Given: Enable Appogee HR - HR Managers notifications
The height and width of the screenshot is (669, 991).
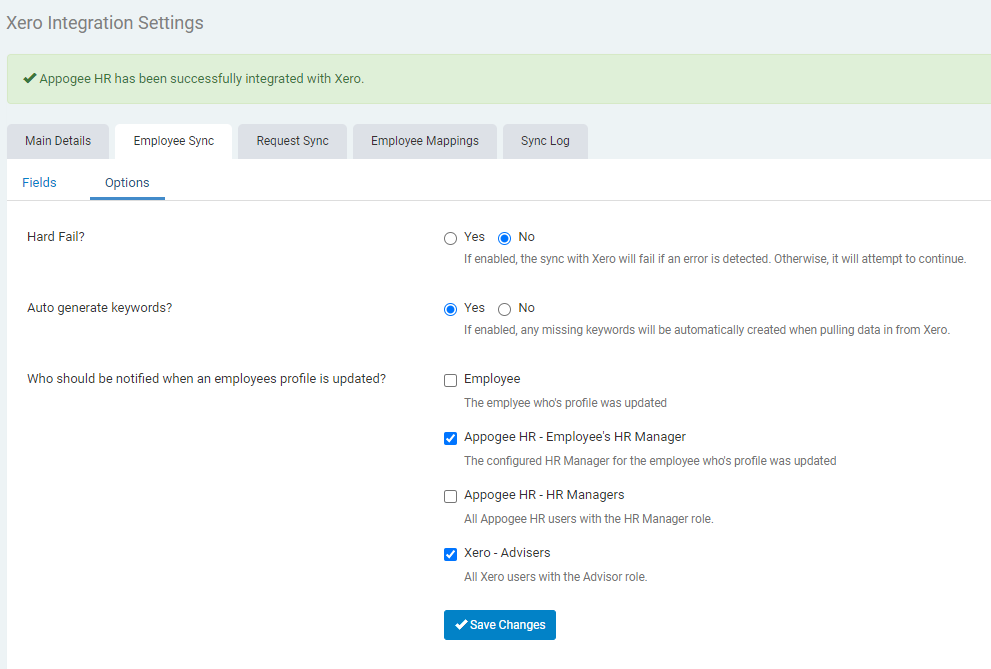Looking at the screenshot, I should click(450, 496).
